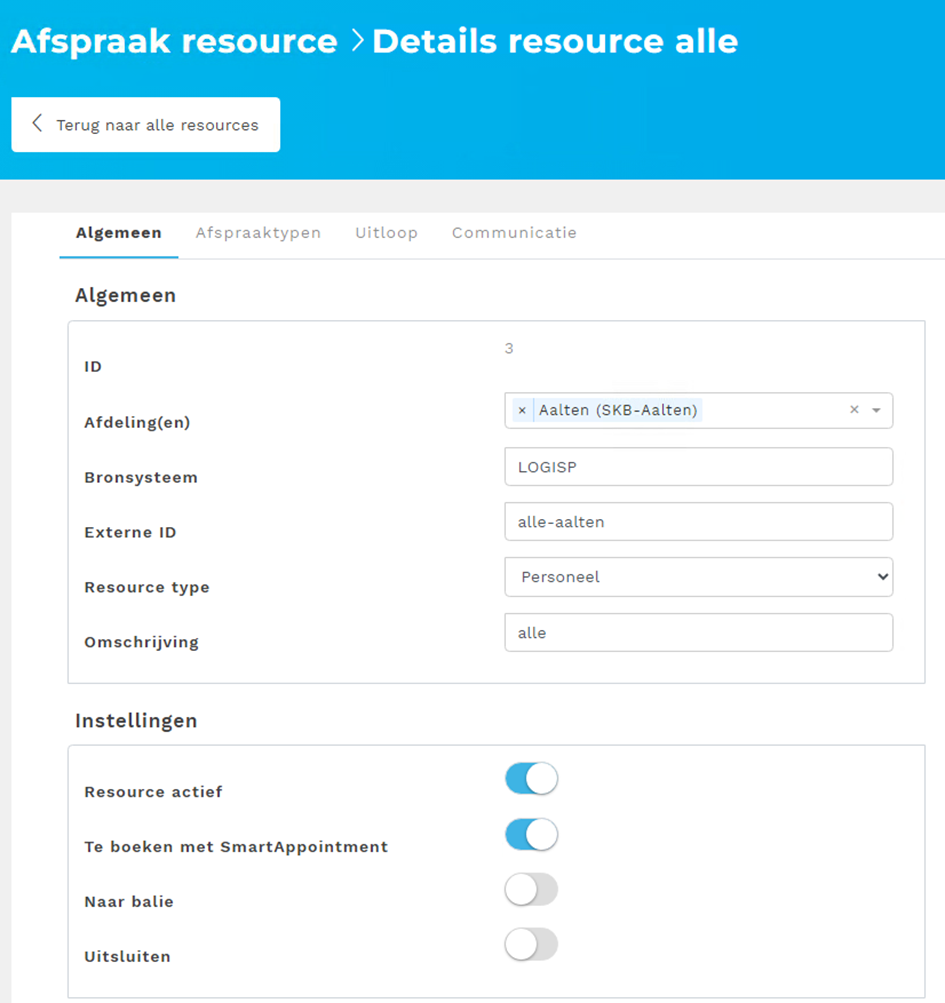Screen dimensions: 945x1003
Task: Click the Omschrijving text field
Action: (698, 633)
